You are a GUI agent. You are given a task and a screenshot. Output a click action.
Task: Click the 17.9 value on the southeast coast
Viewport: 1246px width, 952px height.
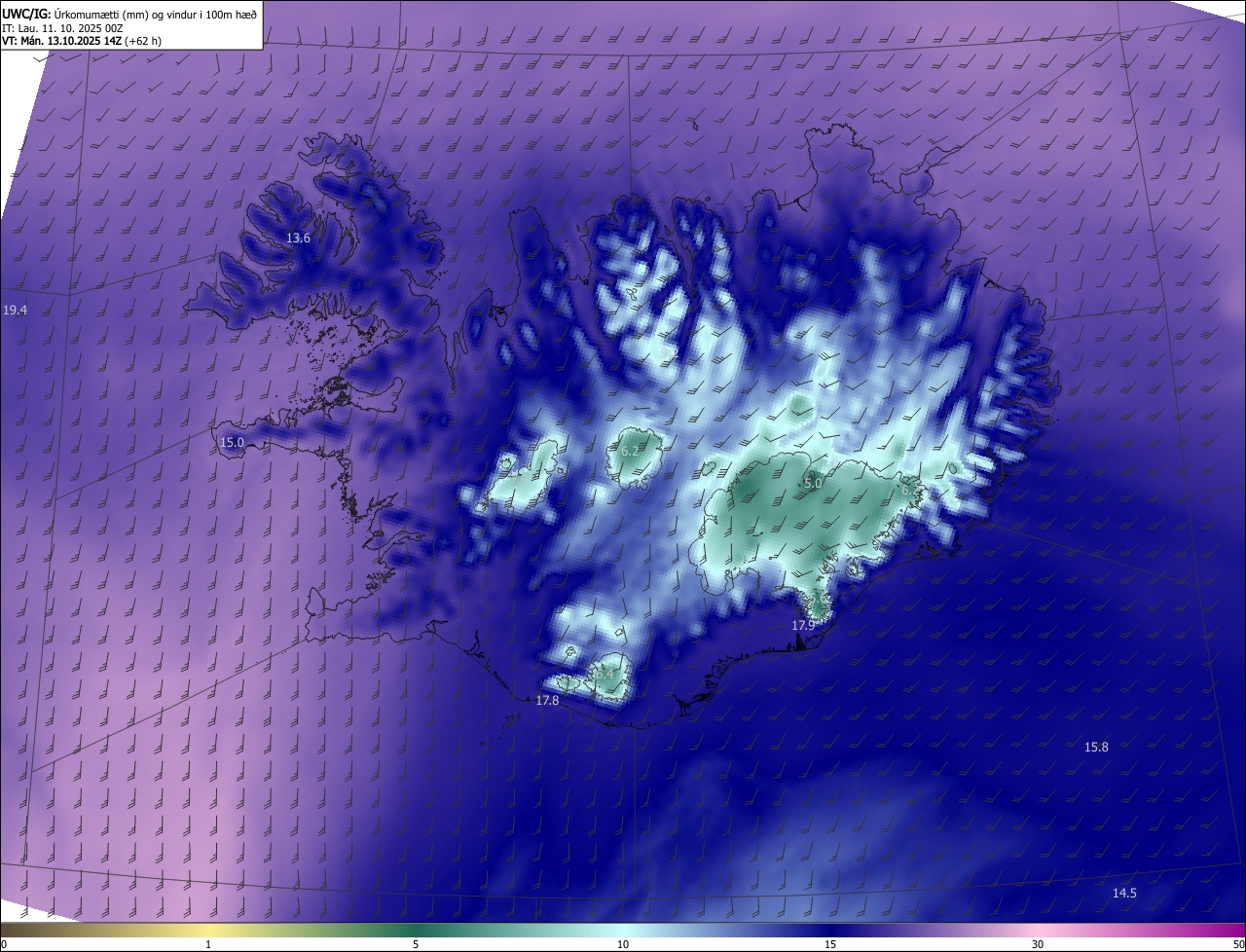pos(803,625)
